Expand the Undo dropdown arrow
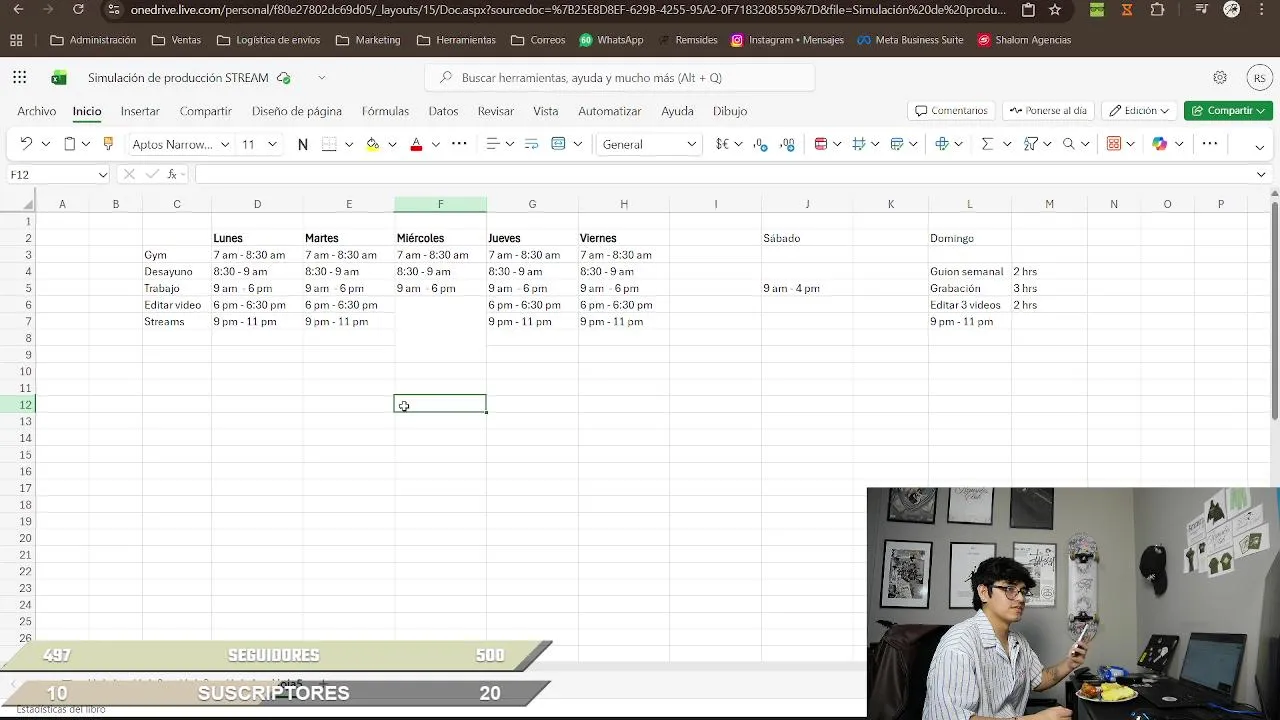 tap(46, 144)
